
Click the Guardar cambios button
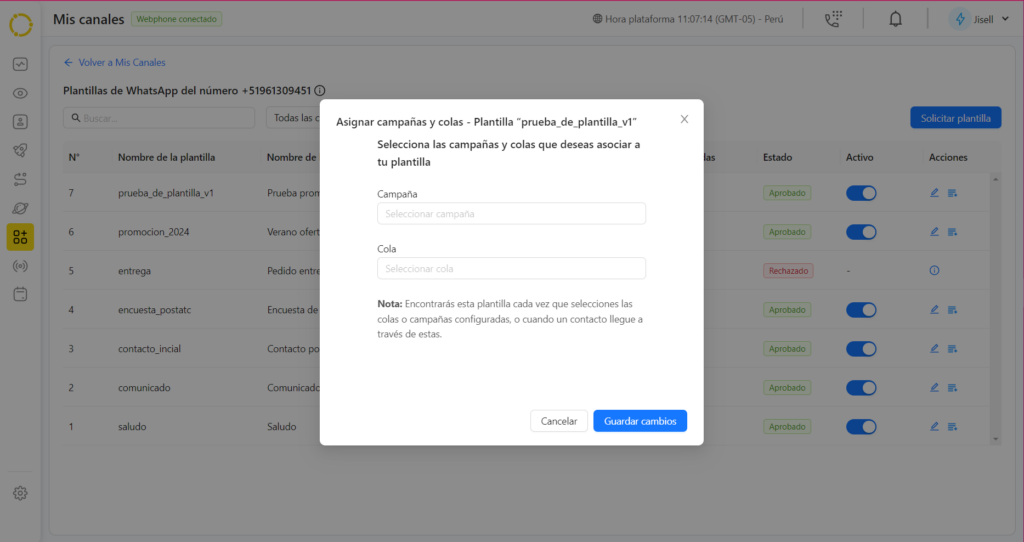639,421
